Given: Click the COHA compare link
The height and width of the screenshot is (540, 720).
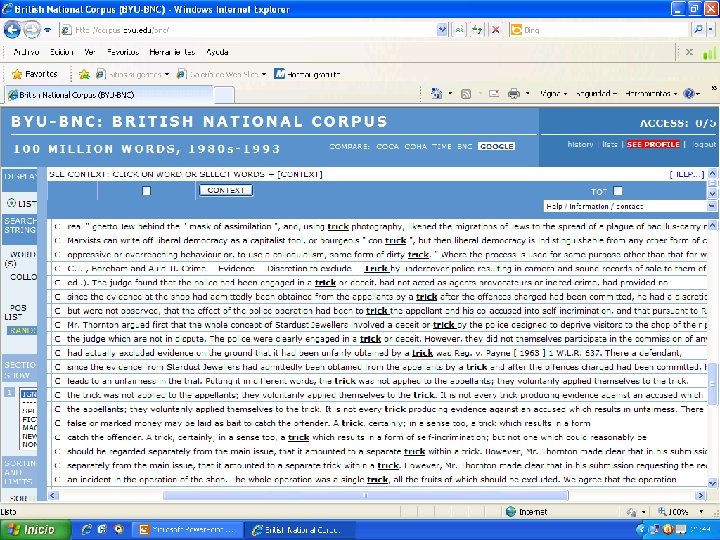Looking at the screenshot, I should pyautogui.click(x=416, y=146).
